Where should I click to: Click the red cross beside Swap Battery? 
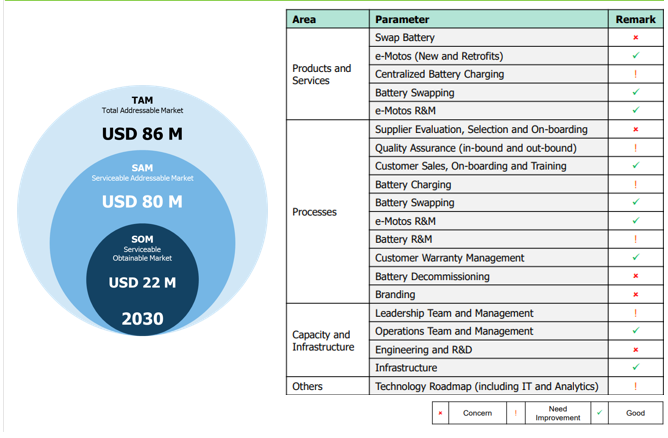[635, 37]
